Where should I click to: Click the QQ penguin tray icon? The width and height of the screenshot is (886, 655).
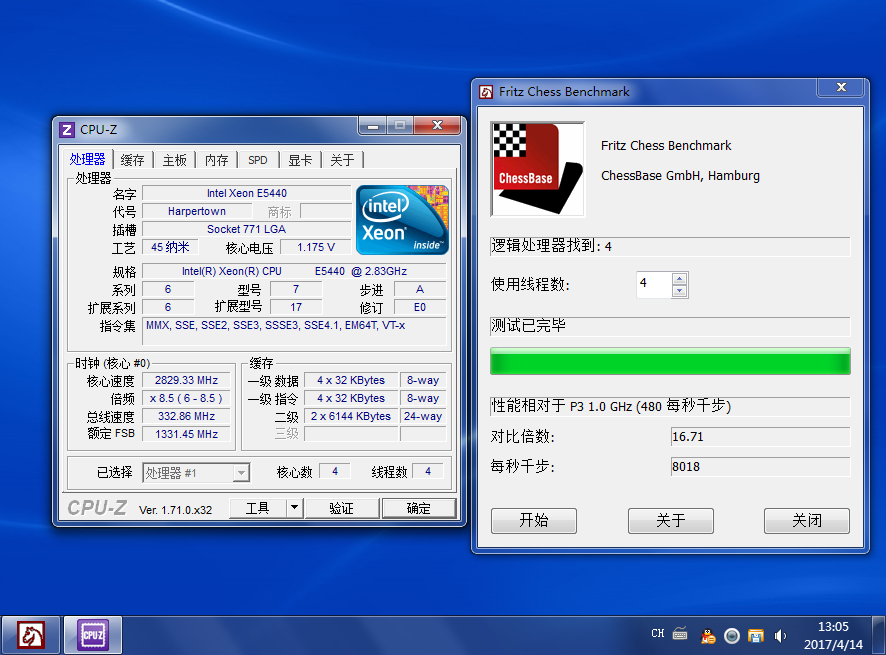[x=707, y=636]
